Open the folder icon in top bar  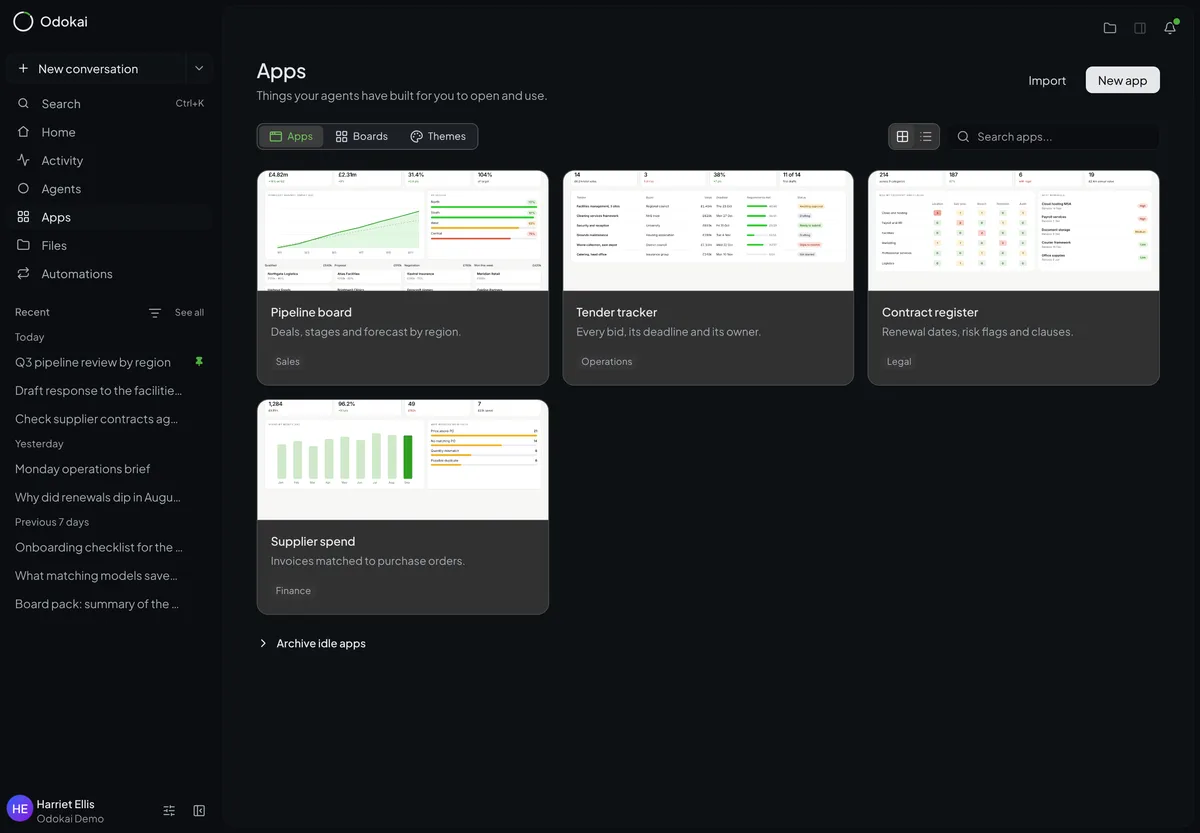(1110, 28)
